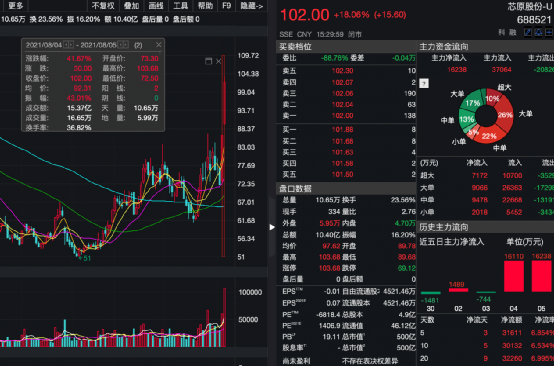Screen dimensions: 554x366
Task: Close the interval statistics popup
Action: [x=159, y=45]
